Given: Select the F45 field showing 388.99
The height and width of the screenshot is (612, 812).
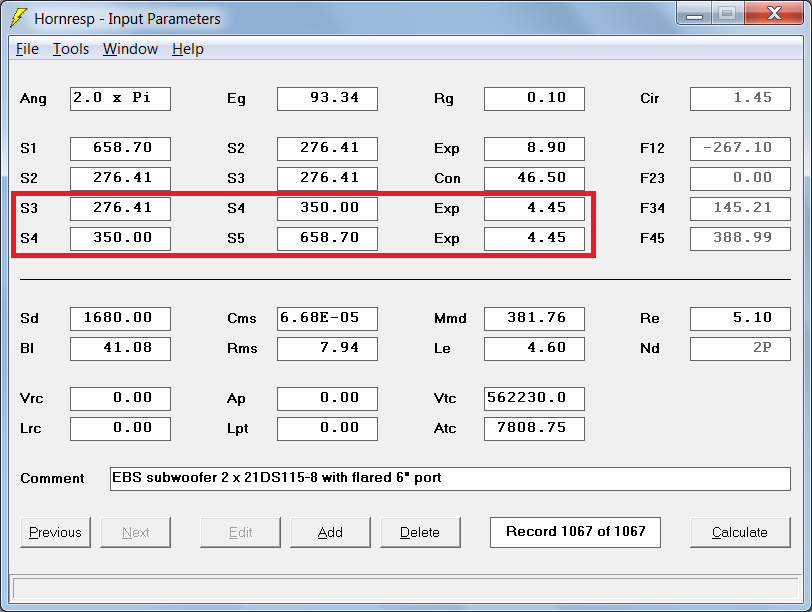Looking at the screenshot, I should (741, 239).
